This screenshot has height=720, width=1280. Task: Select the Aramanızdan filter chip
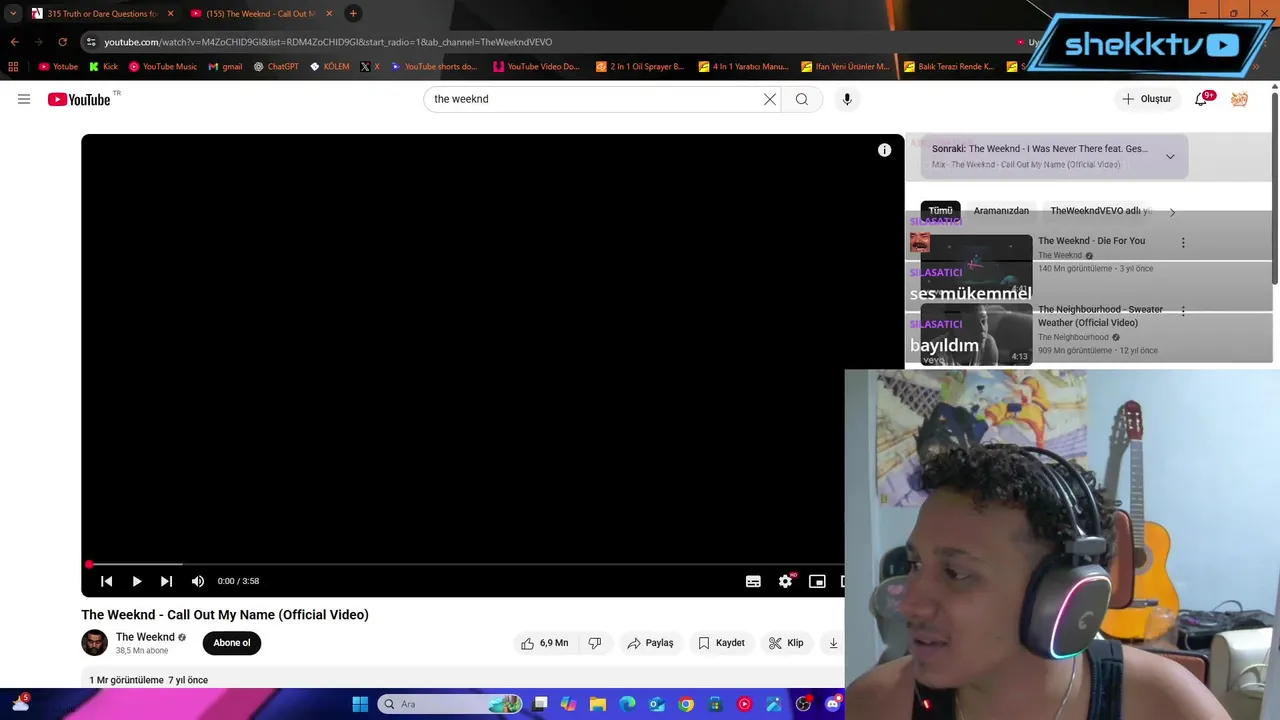click(x=1001, y=211)
